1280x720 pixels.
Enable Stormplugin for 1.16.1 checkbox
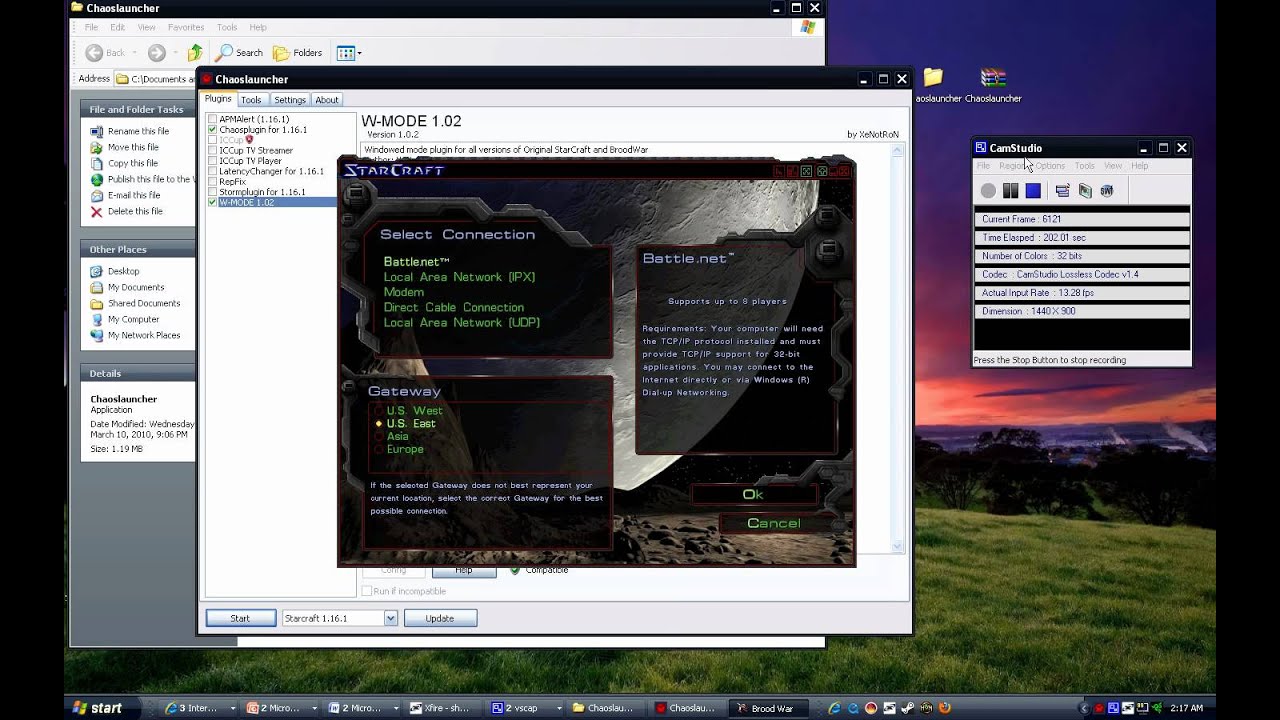pyautogui.click(x=212, y=192)
